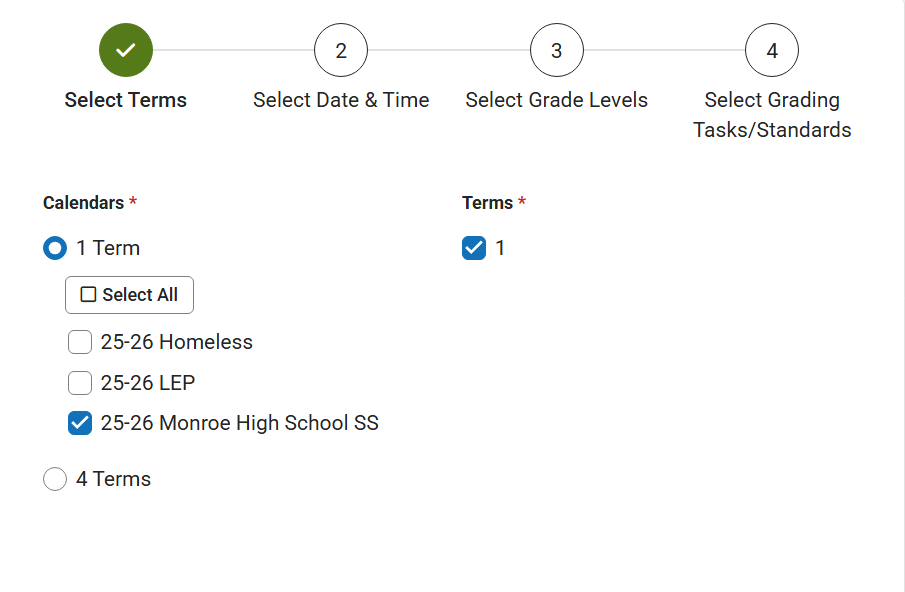Click the green checkmark on the Select Terms step
This screenshot has height=592, width=905.
pos(125,50)
